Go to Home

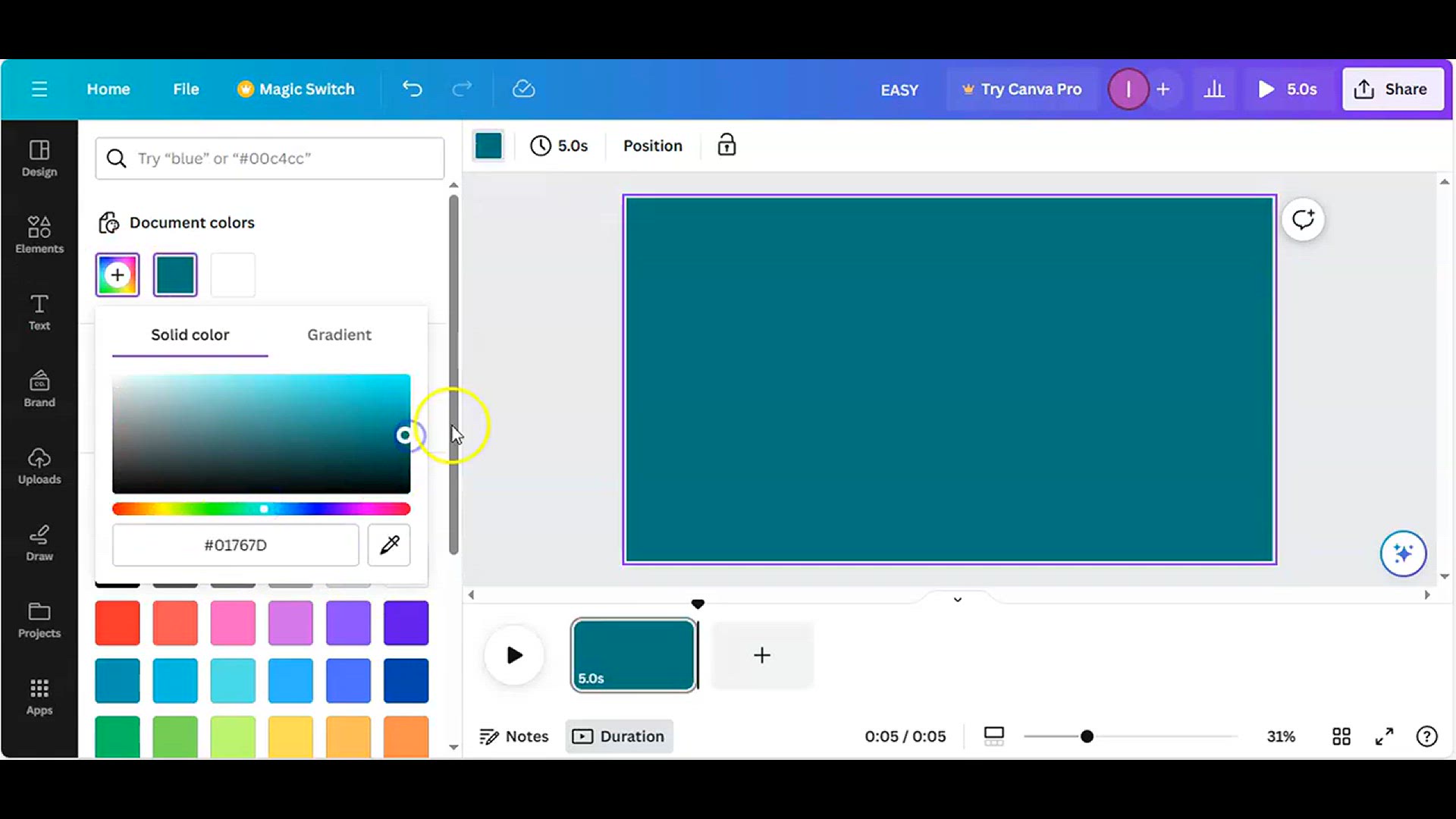(108, 89)
